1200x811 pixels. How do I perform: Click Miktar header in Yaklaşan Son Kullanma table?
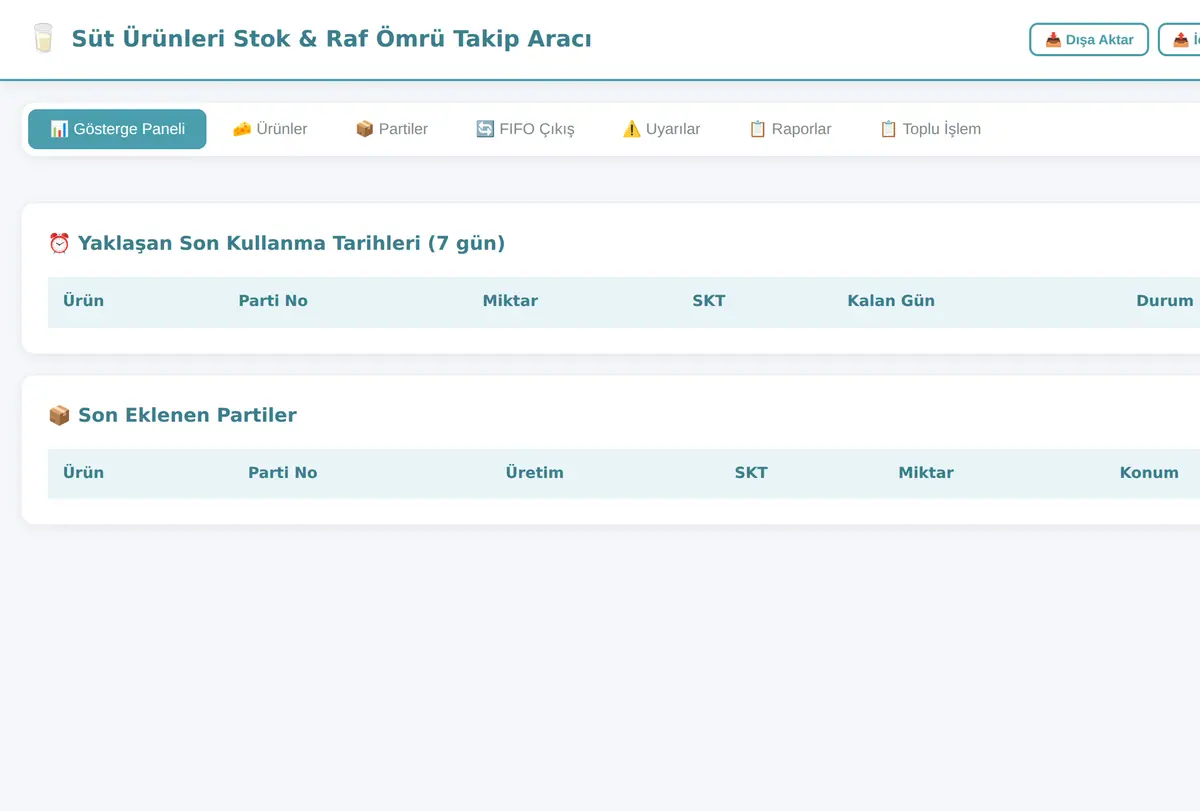(x=510, y=301)
